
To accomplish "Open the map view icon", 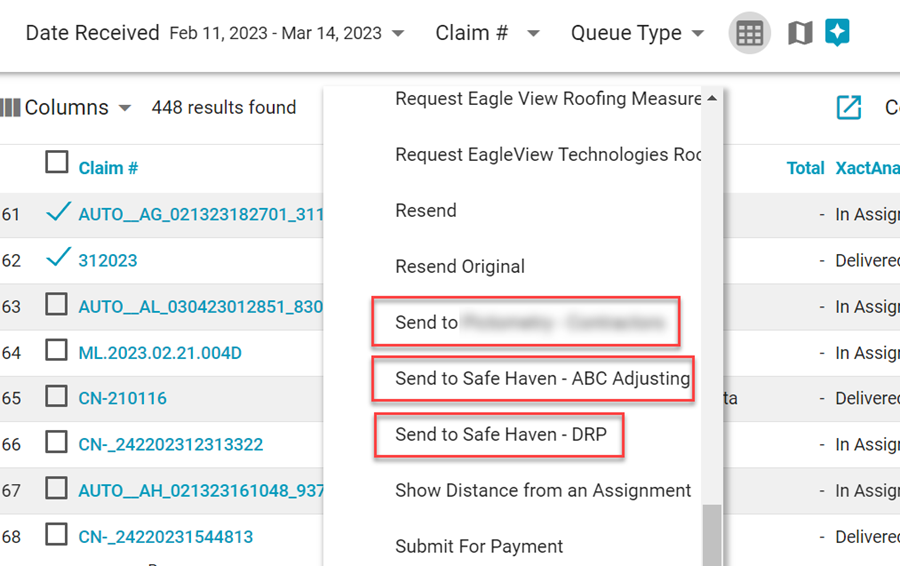I will tap(800, 33).
